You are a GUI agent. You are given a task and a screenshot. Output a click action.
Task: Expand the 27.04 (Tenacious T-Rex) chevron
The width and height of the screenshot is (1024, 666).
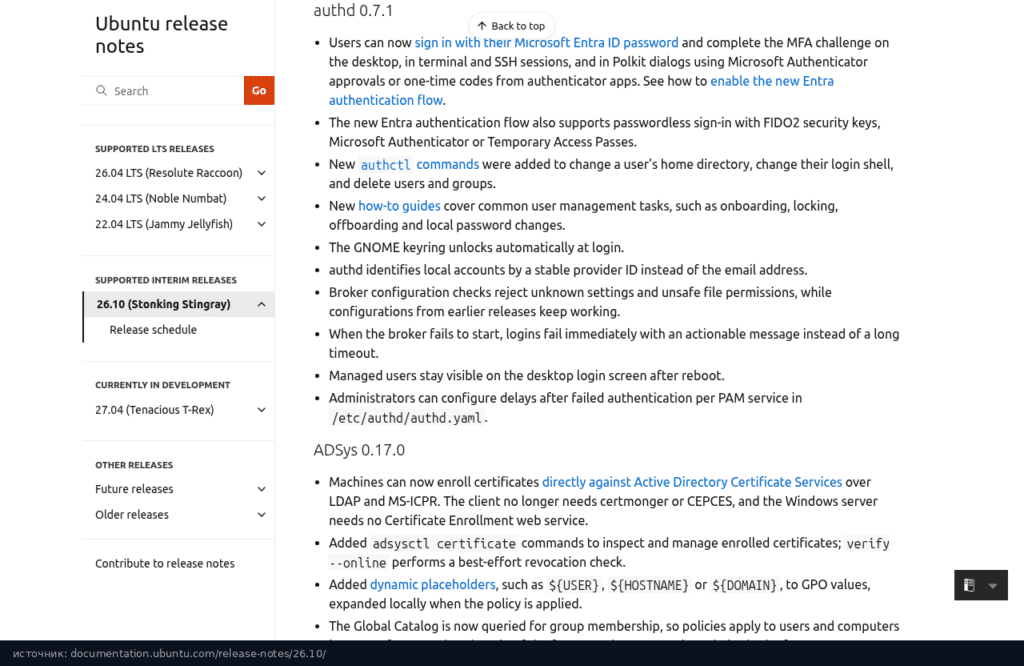pos(261,410)
